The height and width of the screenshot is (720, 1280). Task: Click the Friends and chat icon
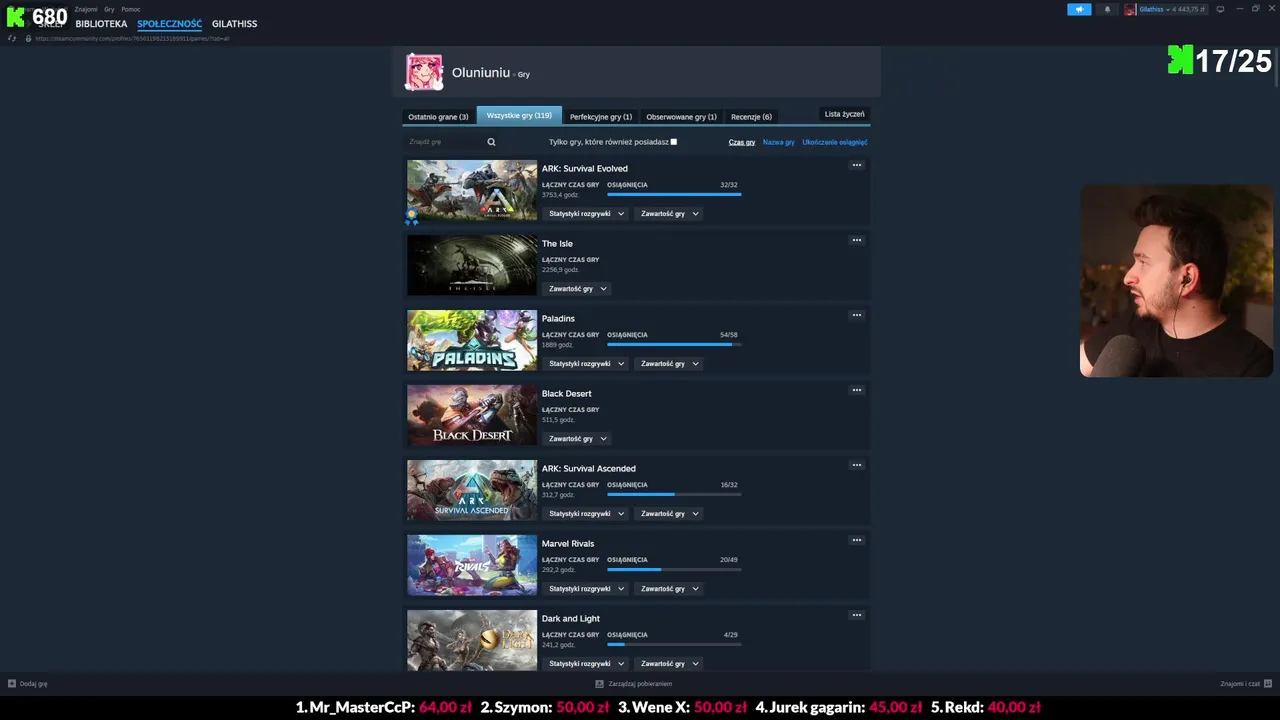point(1268,684)
